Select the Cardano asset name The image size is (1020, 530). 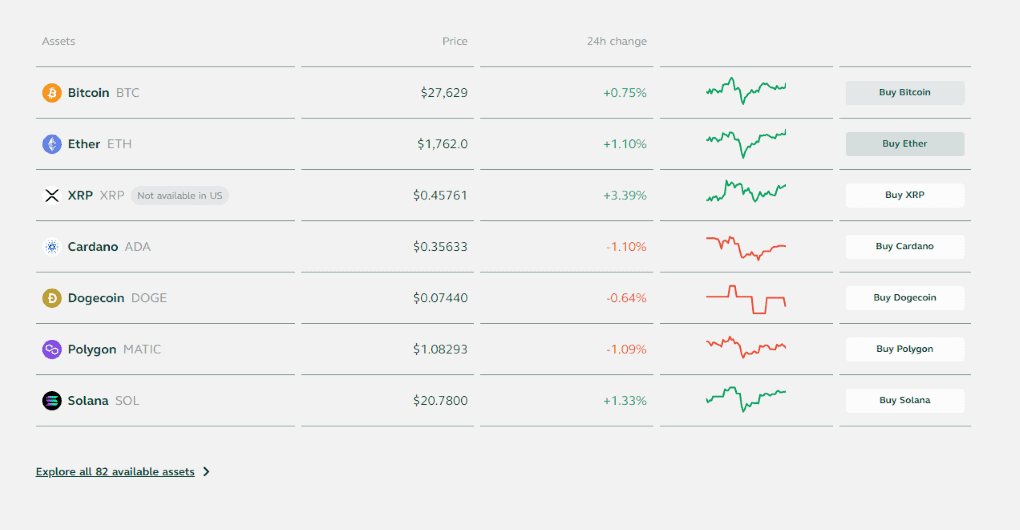click(93, 246)
